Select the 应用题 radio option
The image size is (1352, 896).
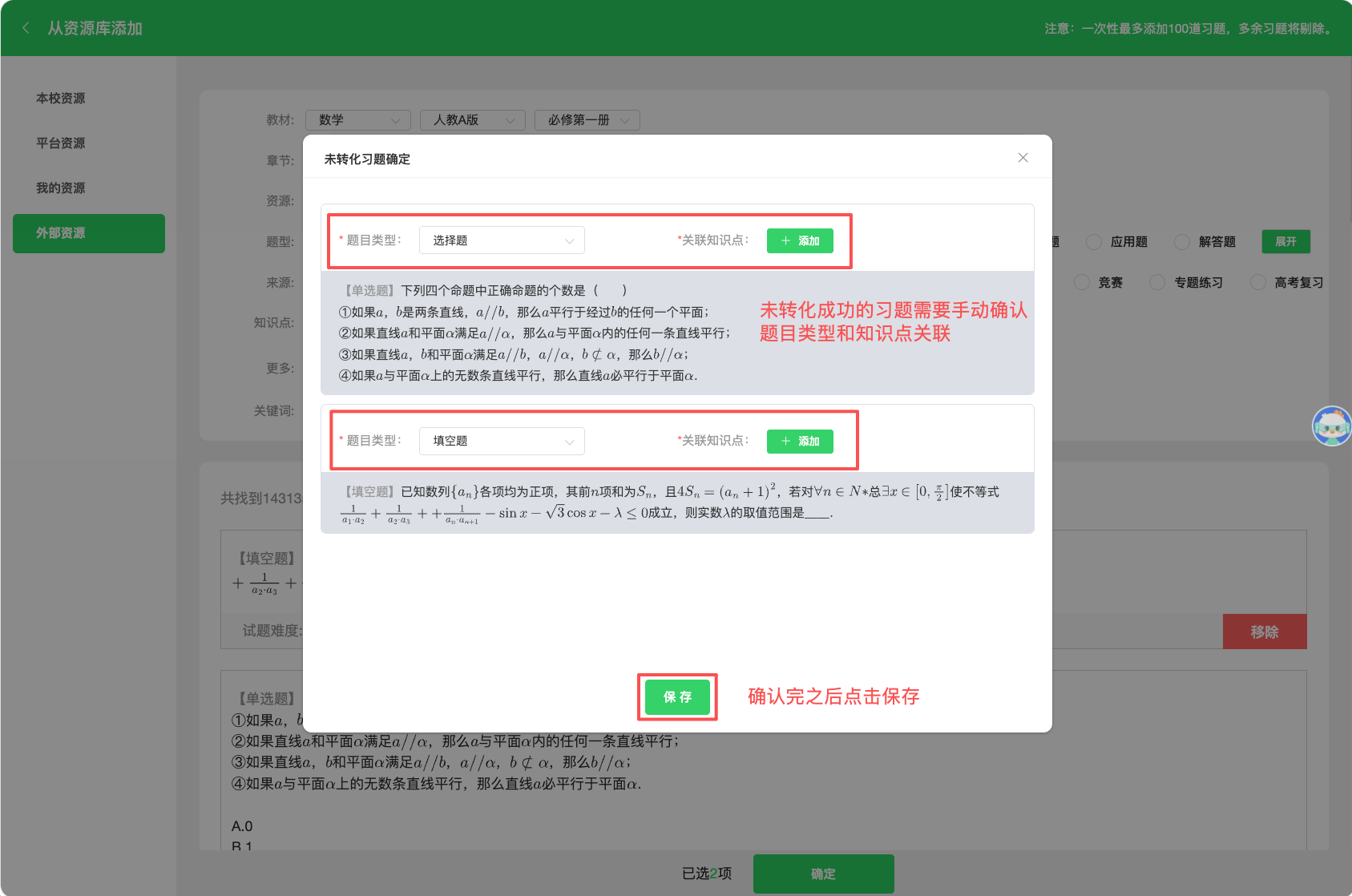pos(1093,242)
